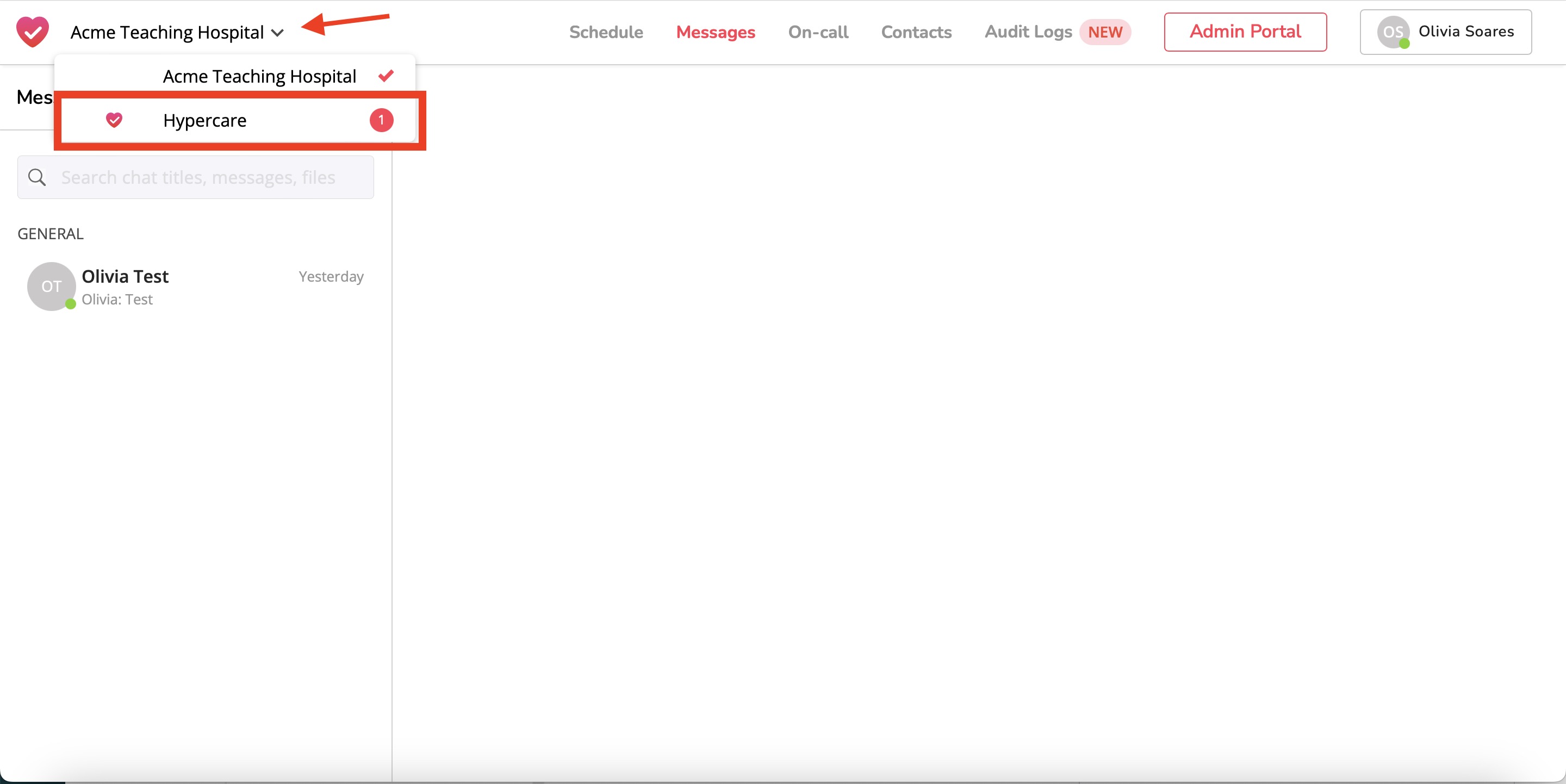Open the Olivia Test conversation
The height and width of the screenshot is (784, 1566).
click(196, 287)
